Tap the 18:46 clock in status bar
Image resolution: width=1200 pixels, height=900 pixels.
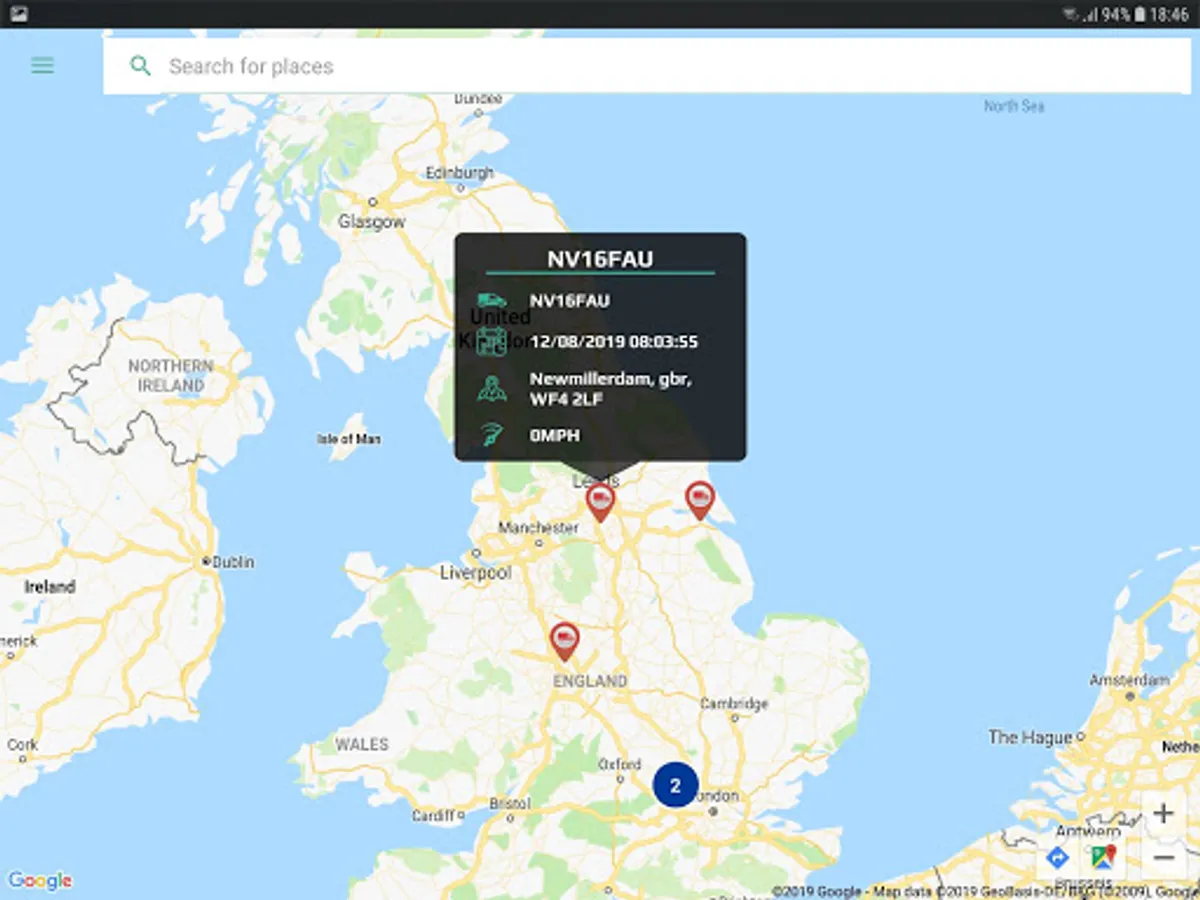coord(1170,14)
